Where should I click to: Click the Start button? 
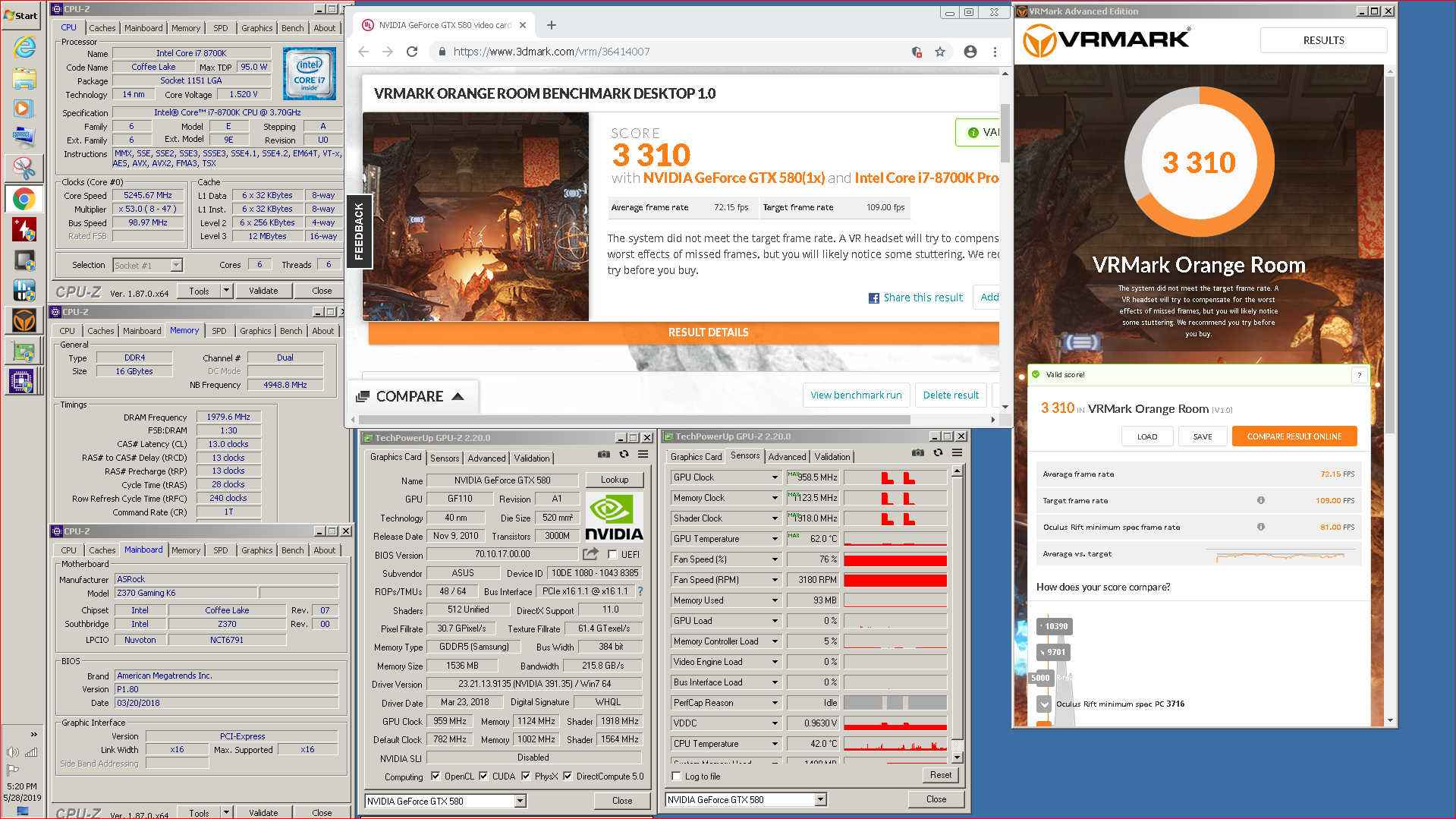pos(21,15)
